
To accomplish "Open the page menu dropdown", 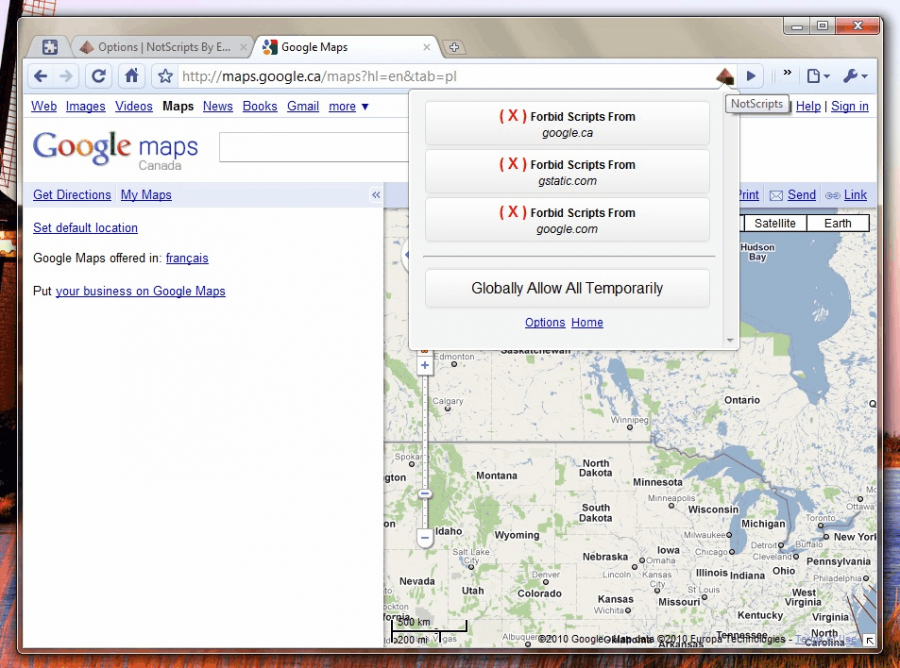I will coord(818,76).
